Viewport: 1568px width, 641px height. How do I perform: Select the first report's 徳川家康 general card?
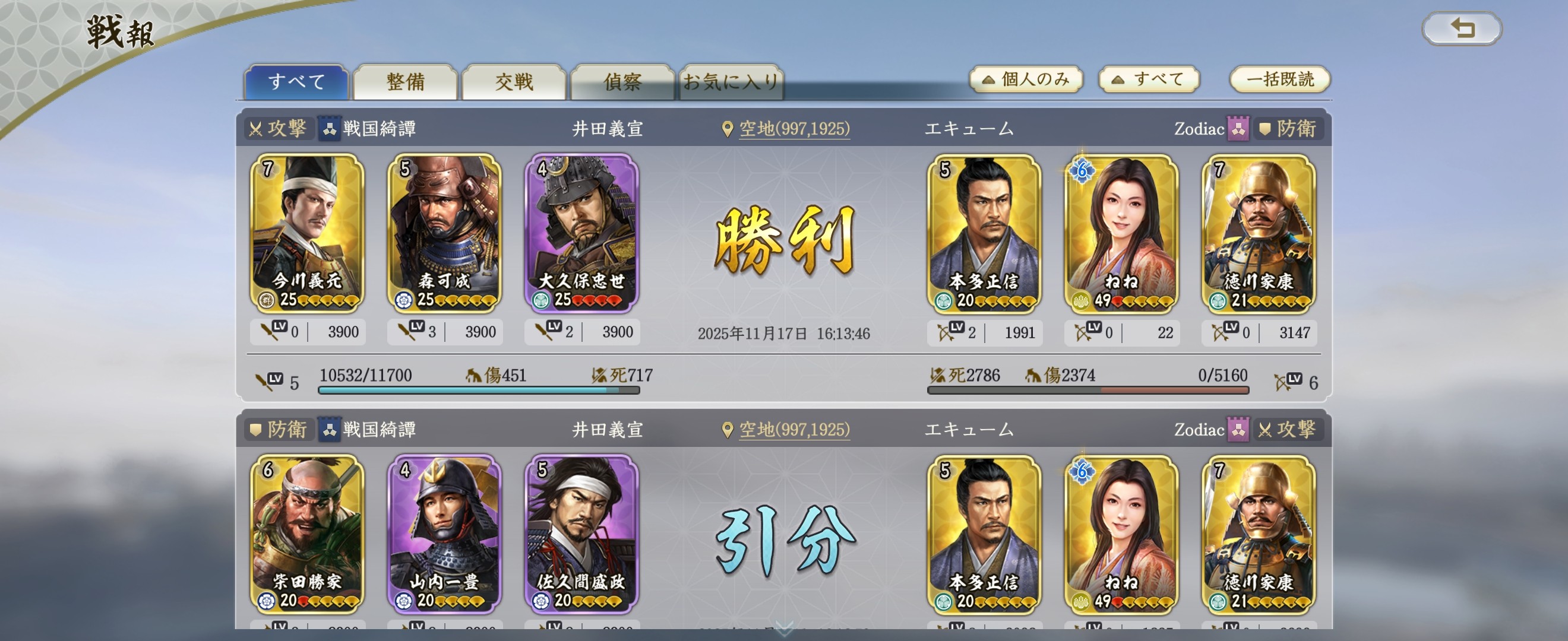[1258, 233]
